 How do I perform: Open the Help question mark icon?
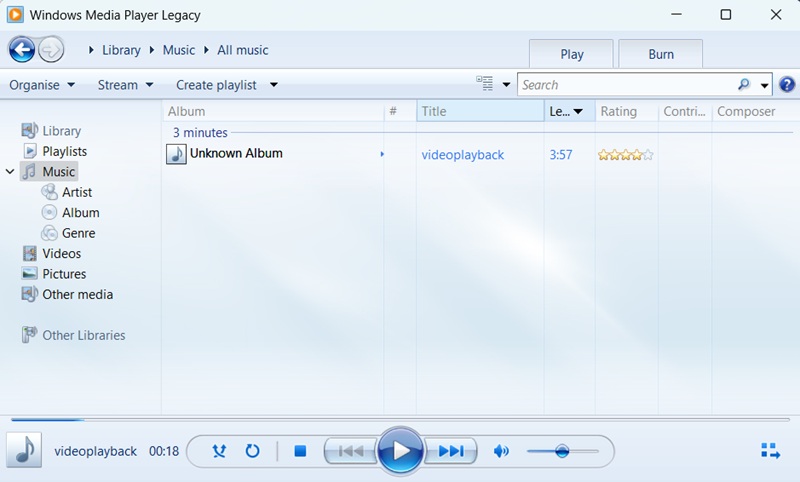coord(787,85)
